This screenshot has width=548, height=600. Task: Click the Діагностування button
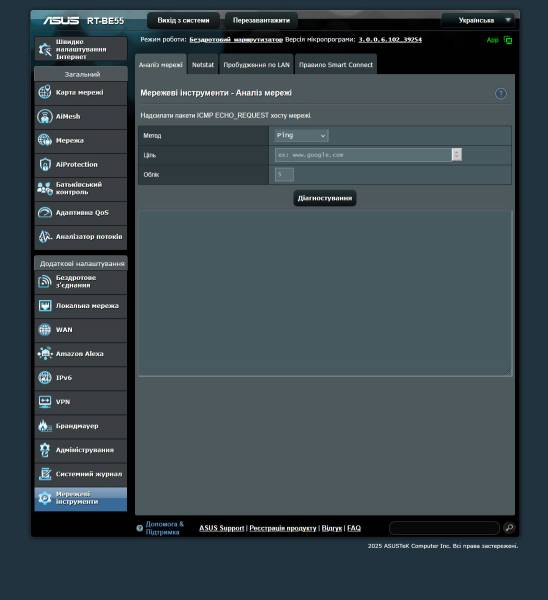point(325,198)
